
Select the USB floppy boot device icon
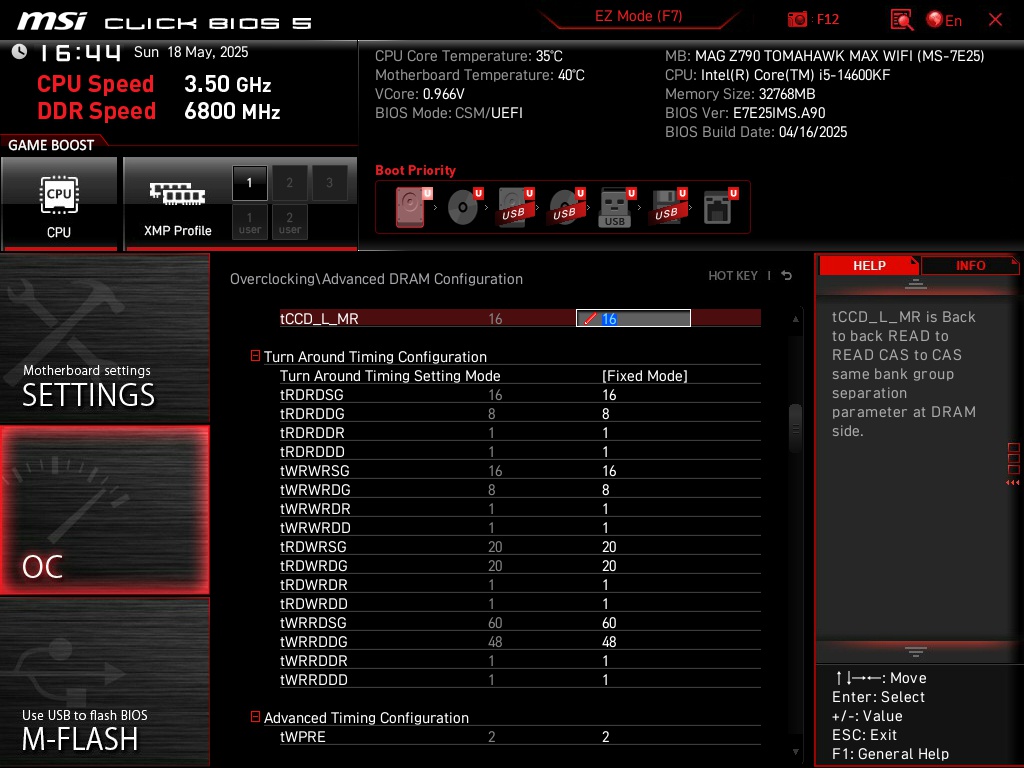coord(667,207)
